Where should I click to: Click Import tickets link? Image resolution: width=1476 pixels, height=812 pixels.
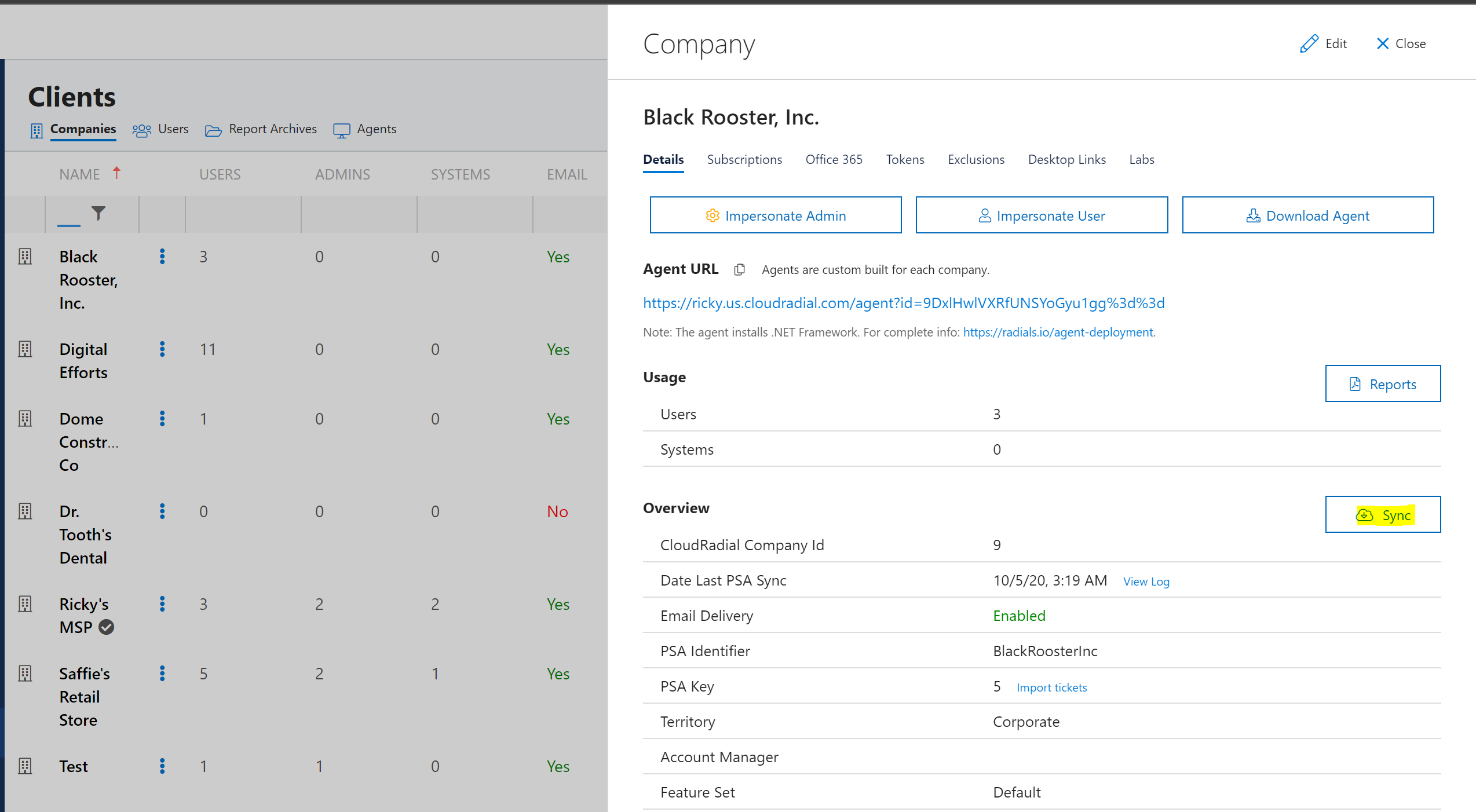pyautogui.click(x=1051, y=687)
